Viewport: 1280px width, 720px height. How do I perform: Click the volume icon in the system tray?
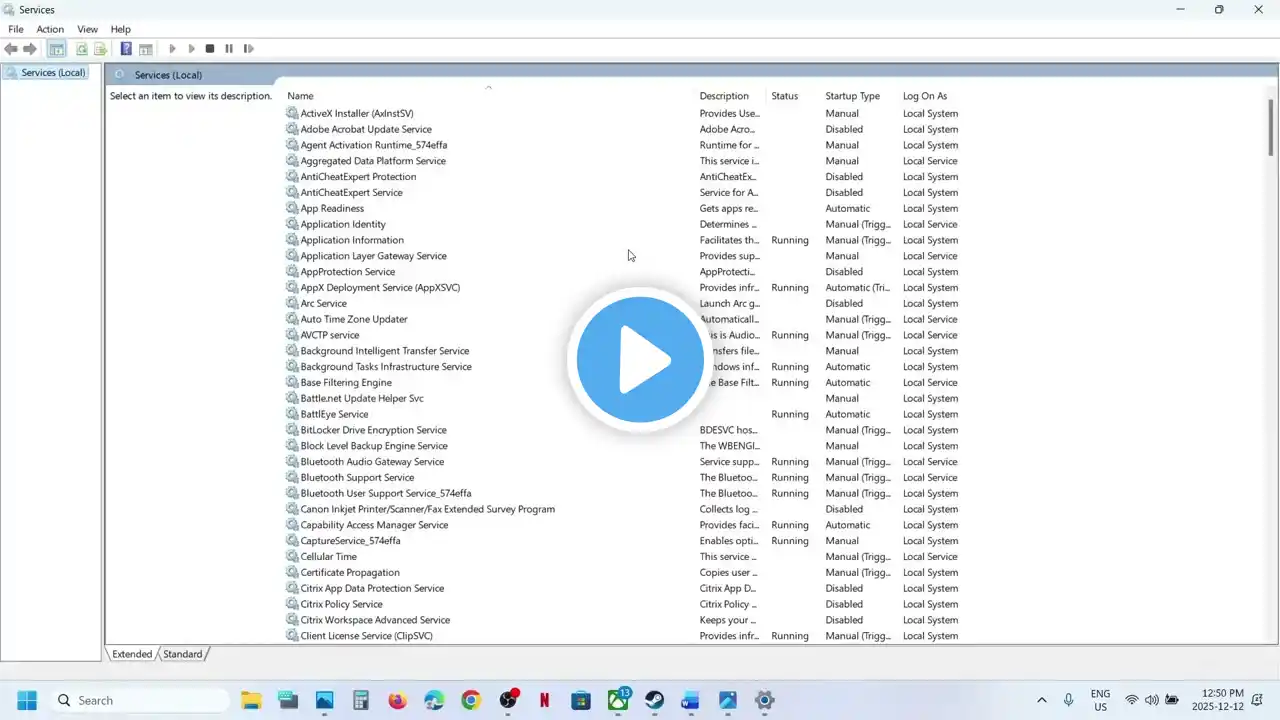[x=1151, y=700]
